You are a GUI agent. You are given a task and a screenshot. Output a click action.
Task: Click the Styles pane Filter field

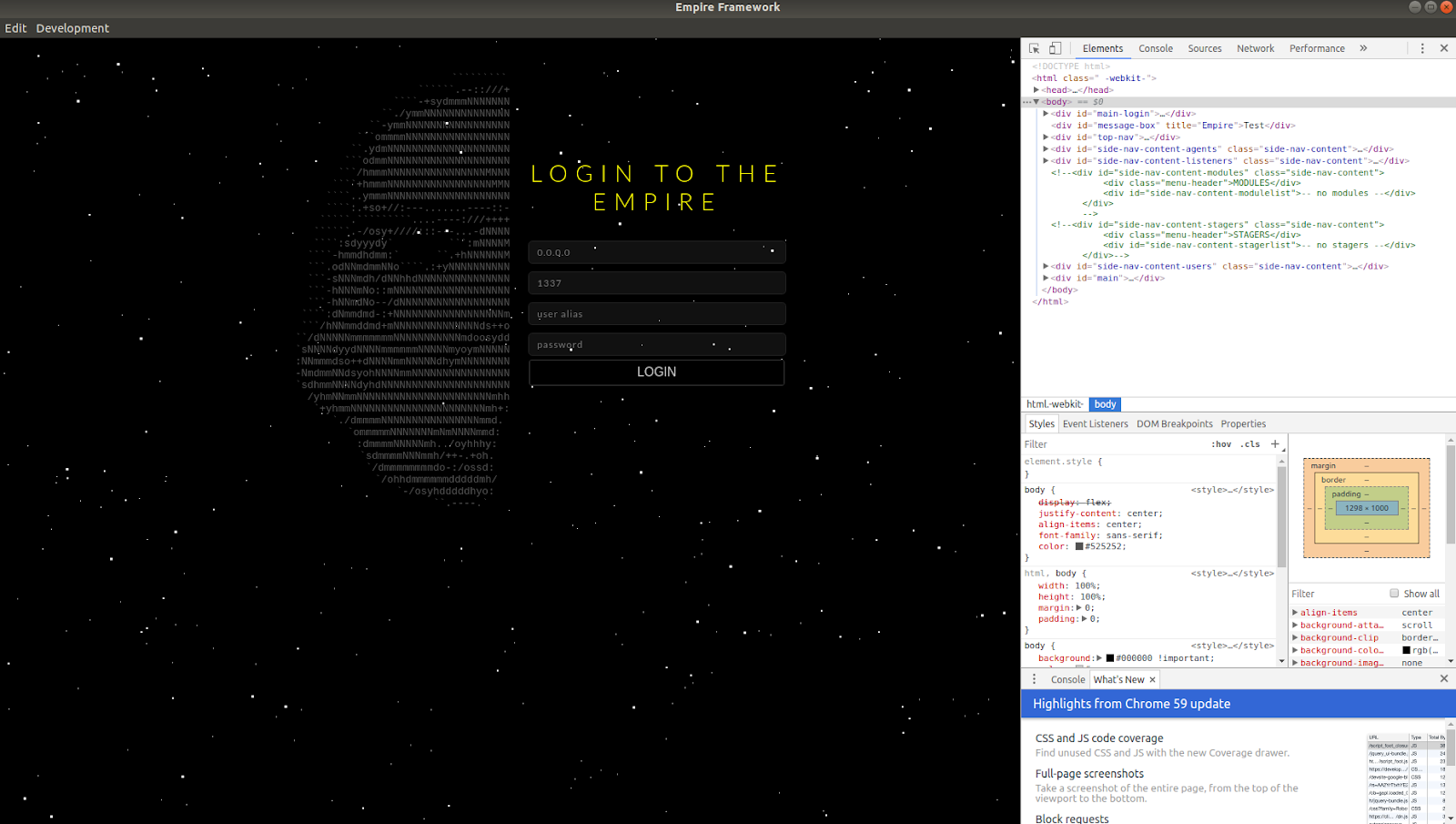(x=1115, y=444)
